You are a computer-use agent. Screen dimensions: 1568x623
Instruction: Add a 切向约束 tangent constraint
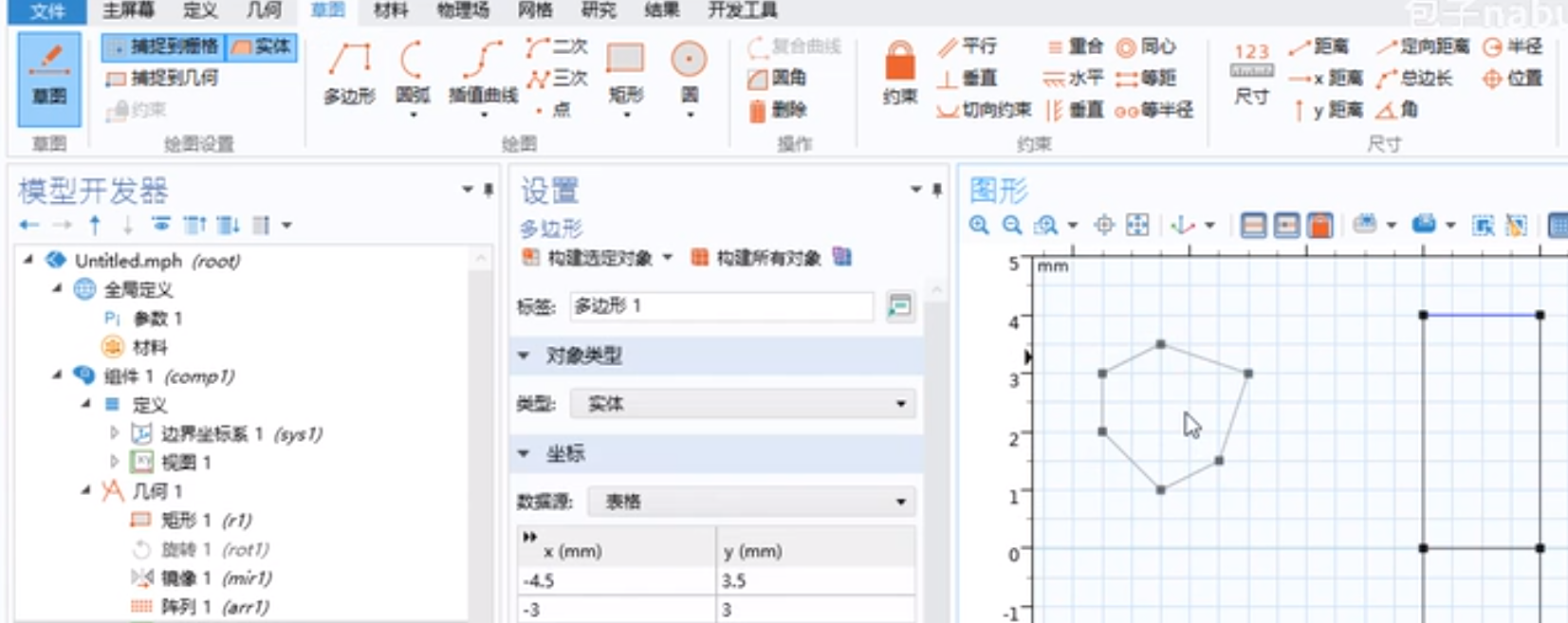984,110
